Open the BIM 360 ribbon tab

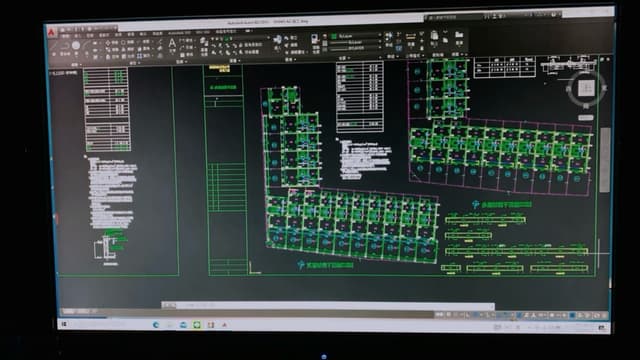pos(202,32)
